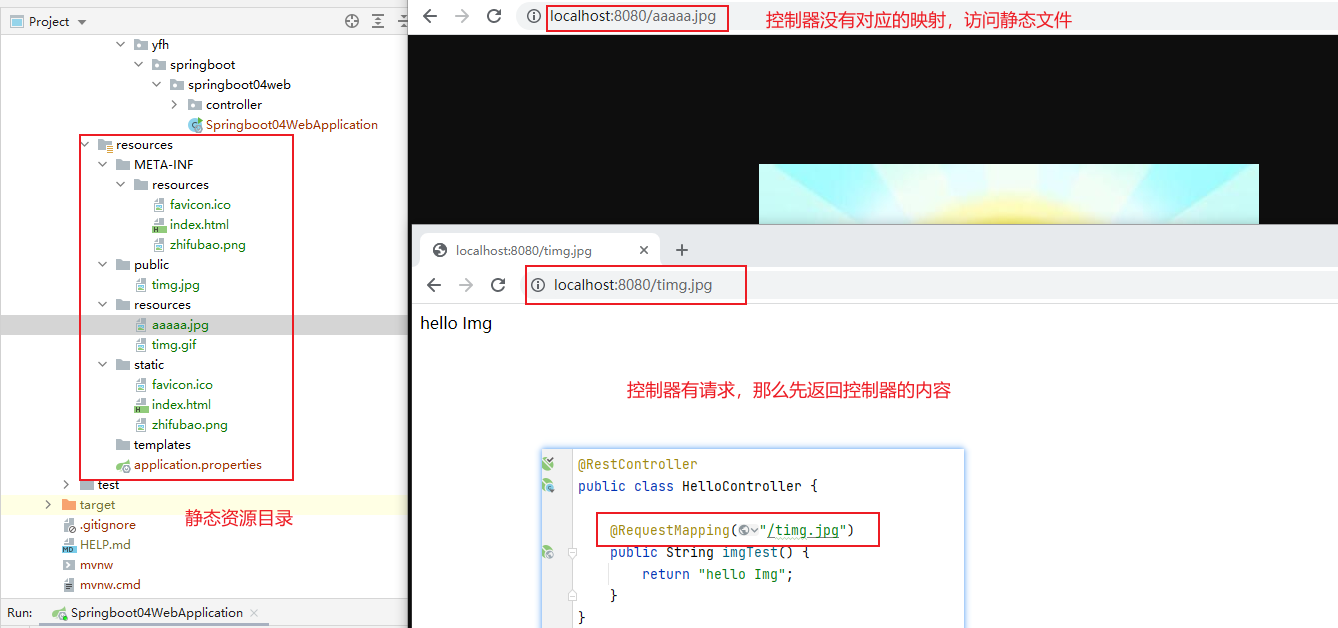Expand the target folder
Image resolution: width=1338 pixels, height=628 pixels.
click(48, 505)
